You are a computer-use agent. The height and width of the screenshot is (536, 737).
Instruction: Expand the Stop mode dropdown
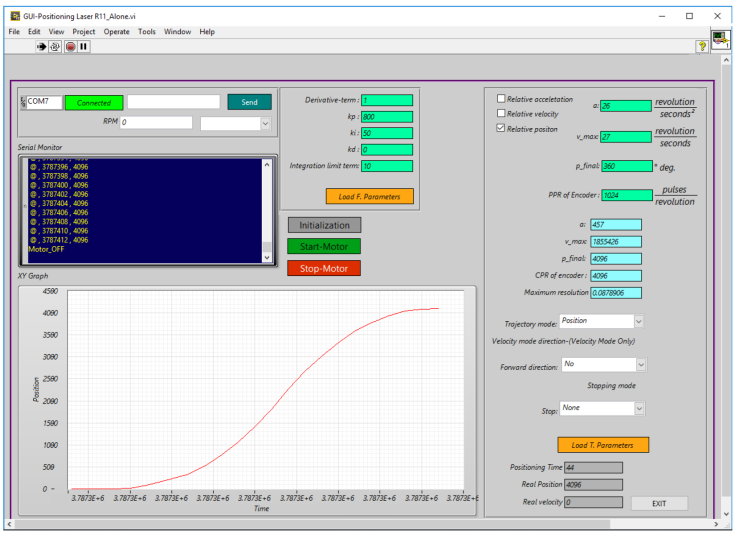[639, 408]
